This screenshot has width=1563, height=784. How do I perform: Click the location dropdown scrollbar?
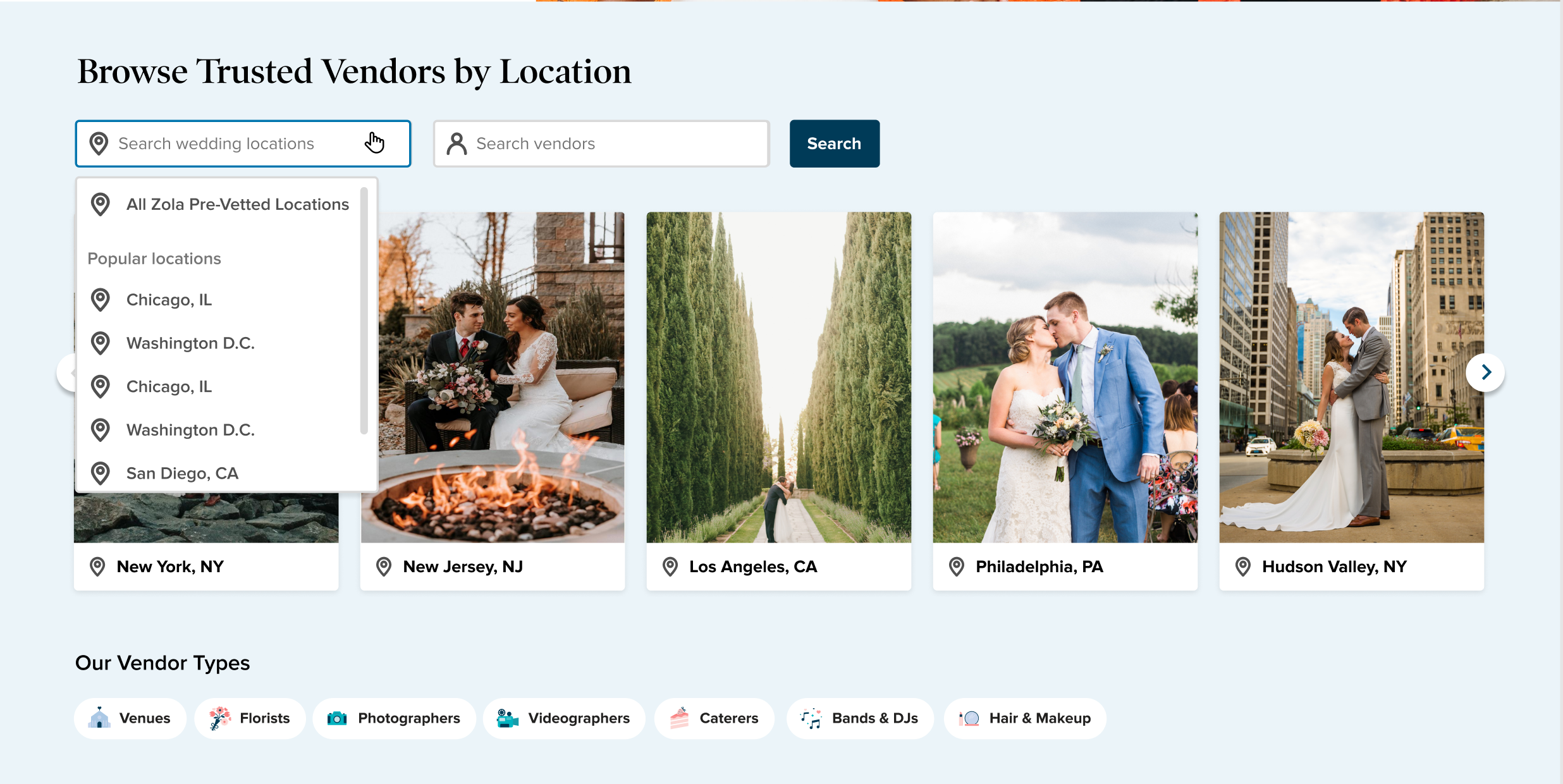pyautogui.click(x=364, y=310)
